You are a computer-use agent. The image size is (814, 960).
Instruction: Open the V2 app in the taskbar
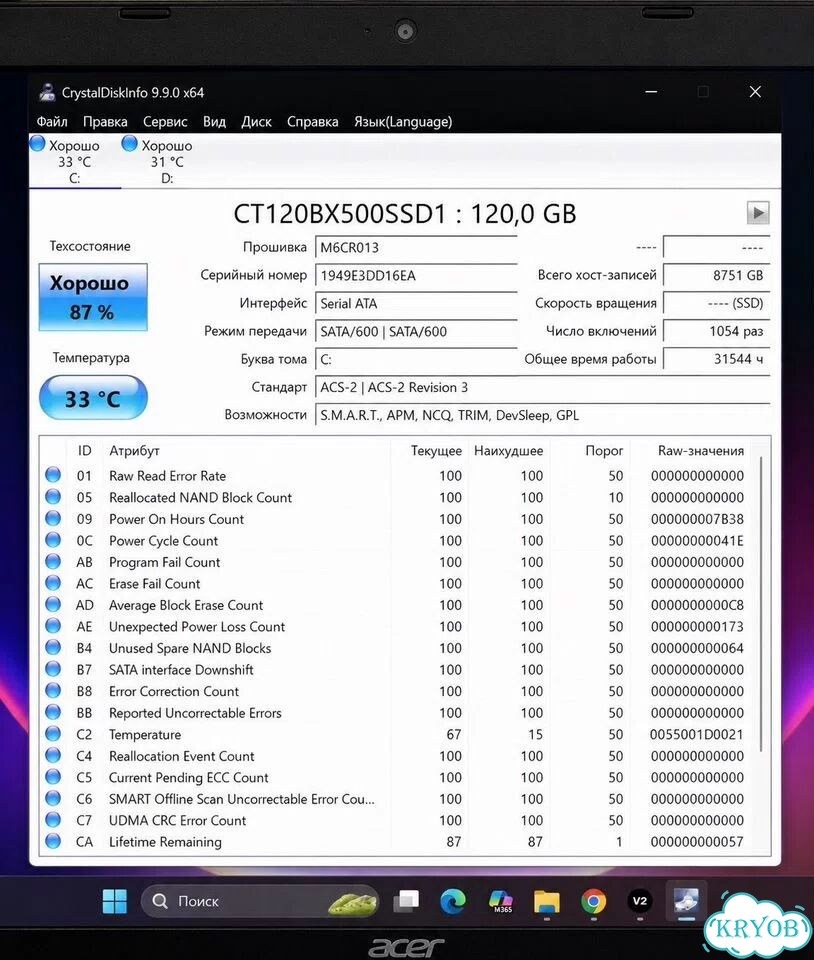[x=640, y=901]
